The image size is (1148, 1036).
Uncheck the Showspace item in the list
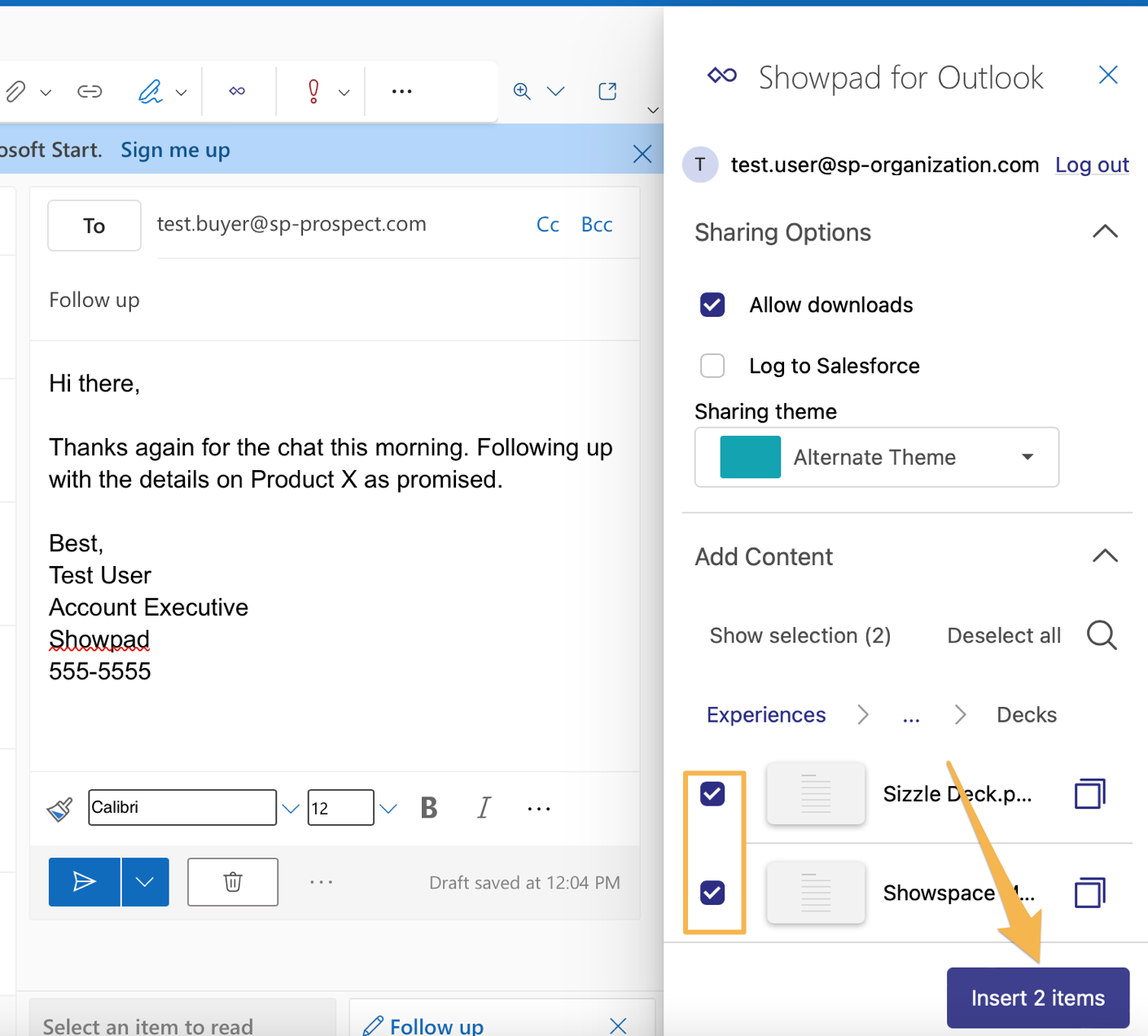712,893
